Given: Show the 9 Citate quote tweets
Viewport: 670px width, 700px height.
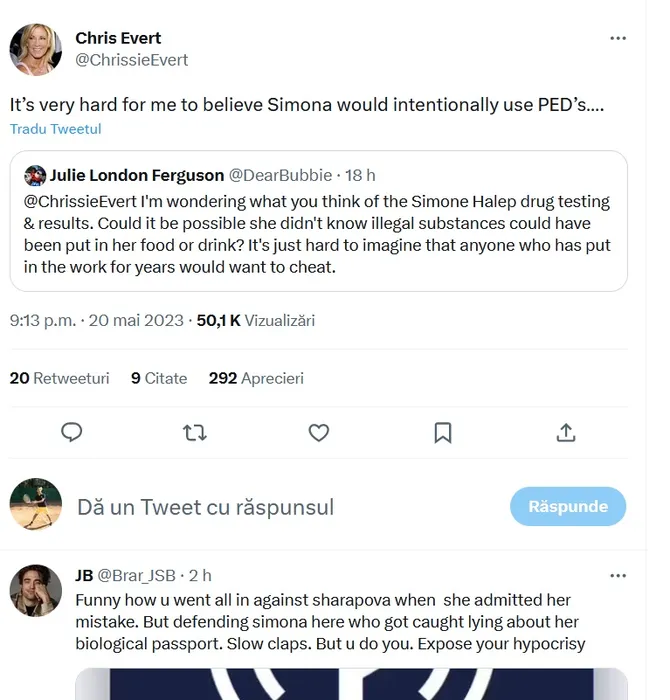Looking at the screenshot, I should (x=159, y=378).
